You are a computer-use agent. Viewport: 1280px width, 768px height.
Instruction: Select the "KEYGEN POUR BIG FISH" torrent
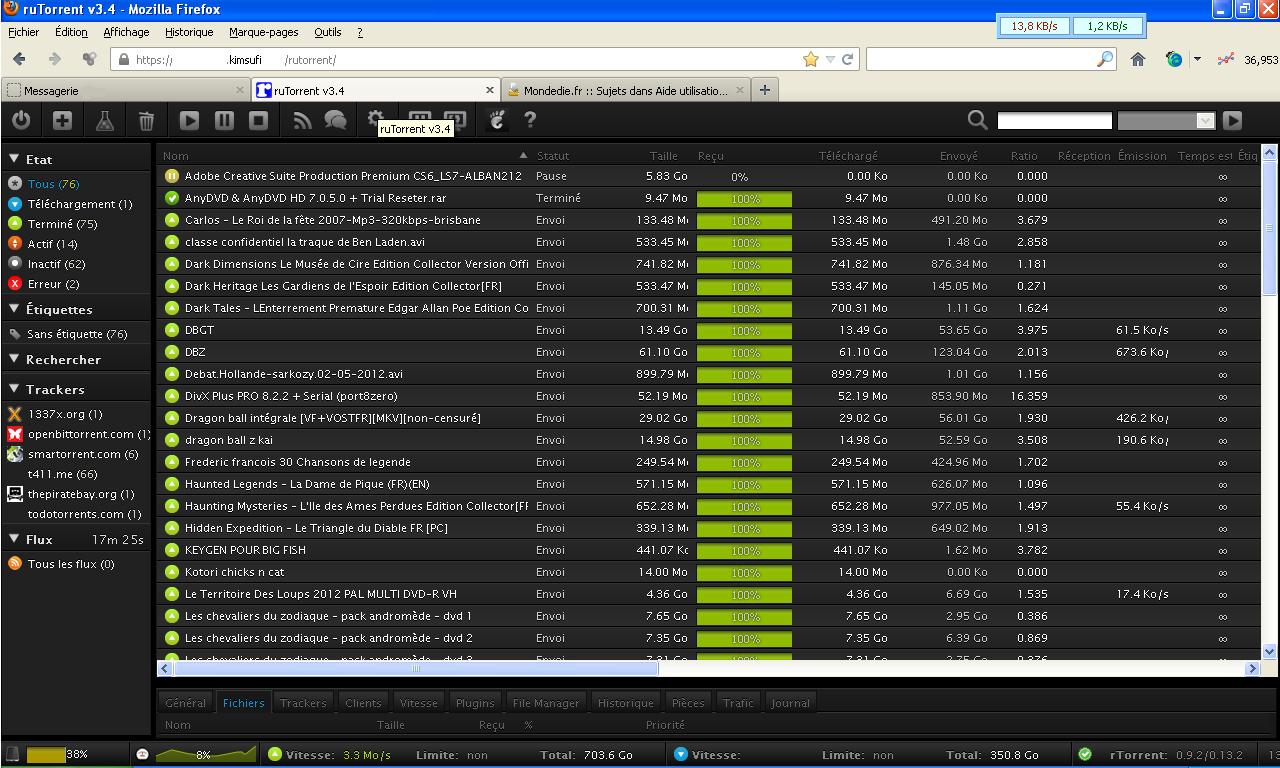pyautogui.click(x=708, y=550)
